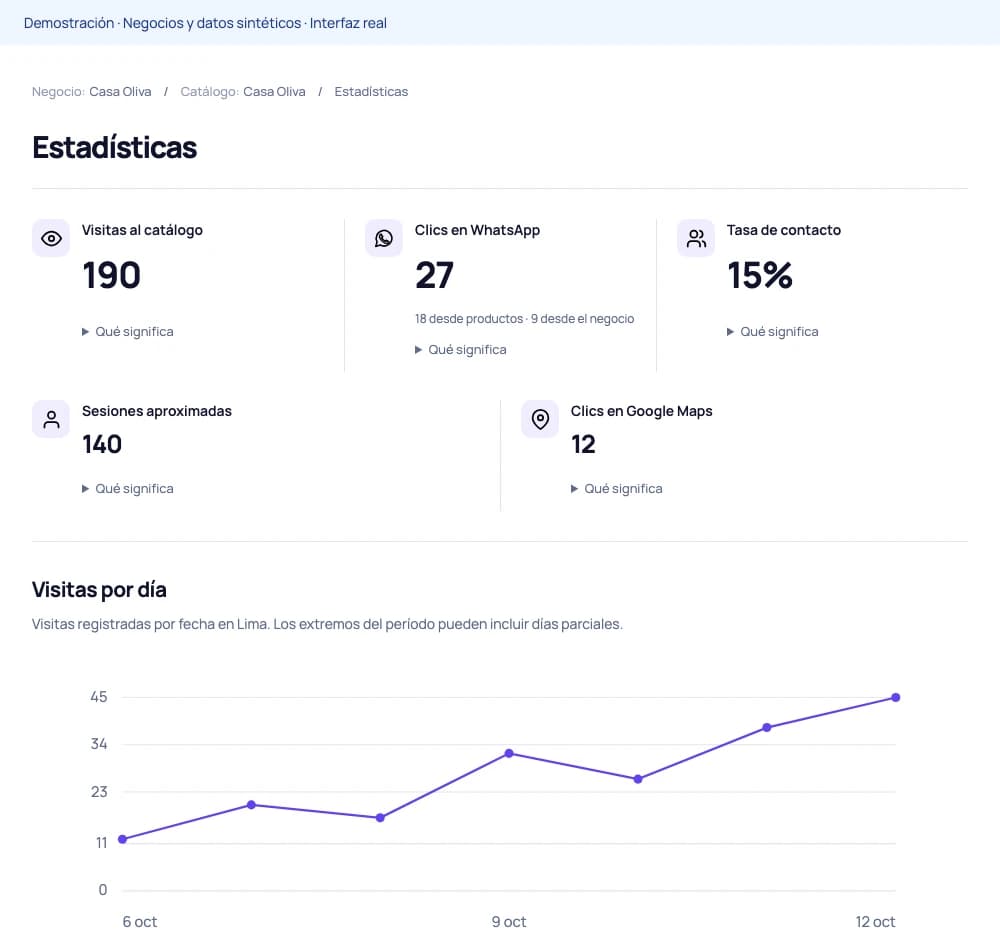
Task: Click the Visitas por día heading
Action: click(x=99, y=590)
